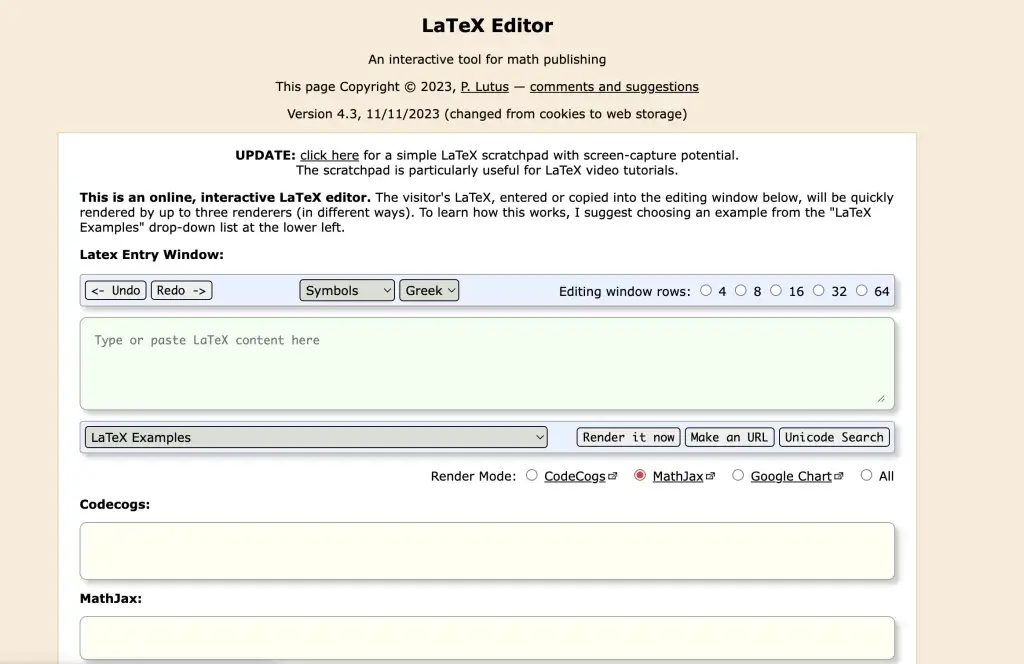Image resolution: width=1024 pixels, height=664 pixels.
Task: Set editing window rows to 16
Action: pyautogui.click(x=776, y=290)
